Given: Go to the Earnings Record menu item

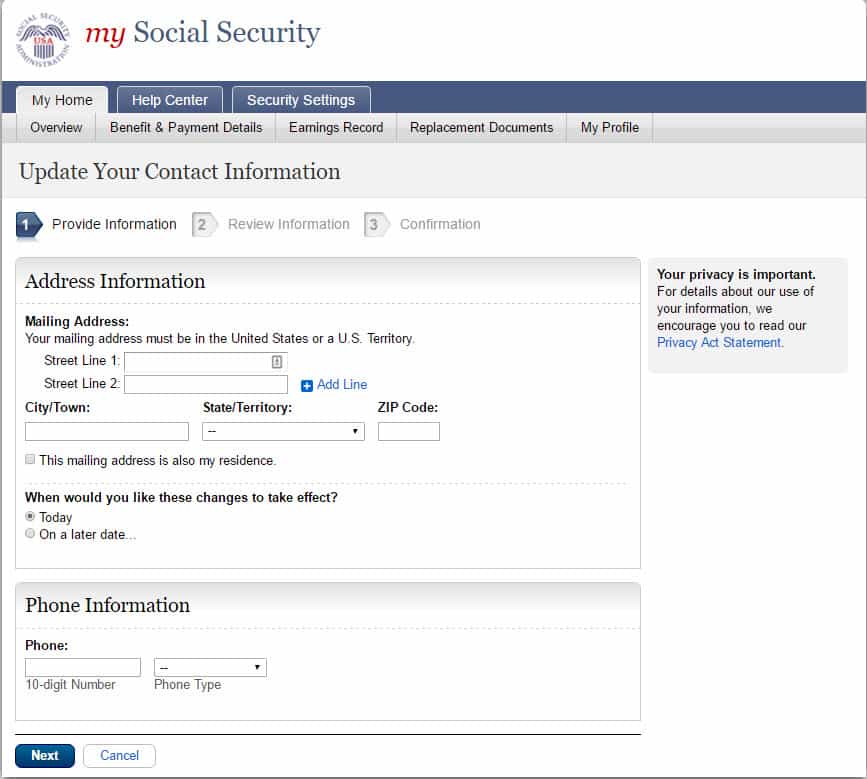Looking at the screenshot, I should [336, 128].
